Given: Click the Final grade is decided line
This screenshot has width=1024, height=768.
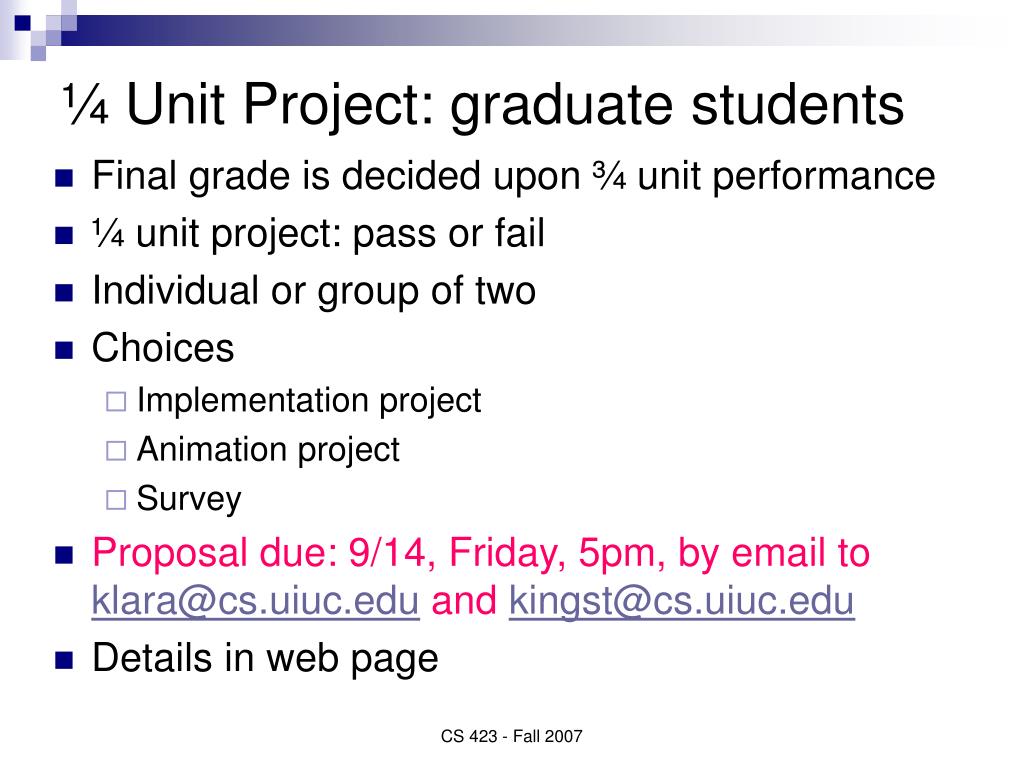Looking at the screenshot, I should [513, 176].
